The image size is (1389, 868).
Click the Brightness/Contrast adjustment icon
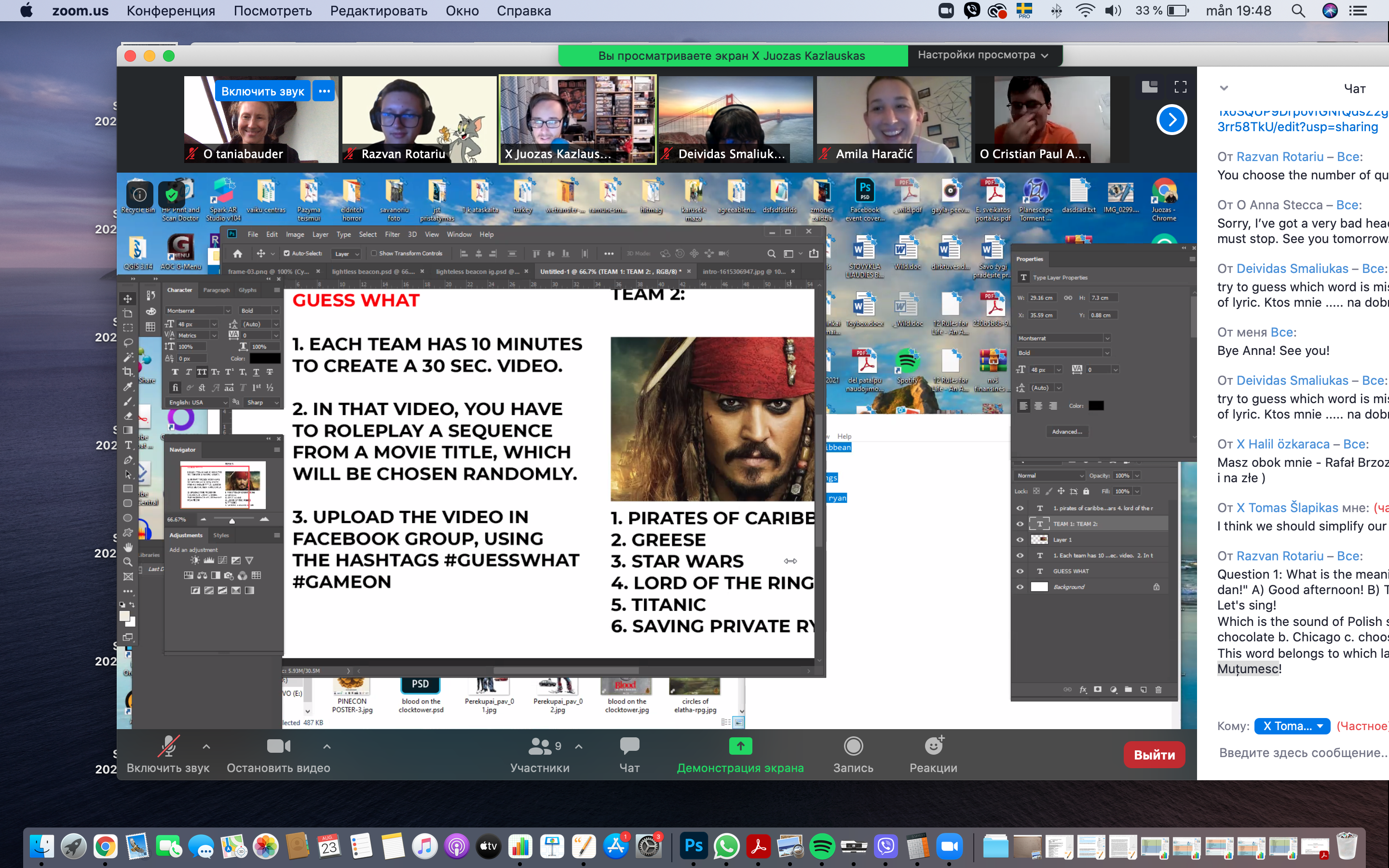point(195,560)
